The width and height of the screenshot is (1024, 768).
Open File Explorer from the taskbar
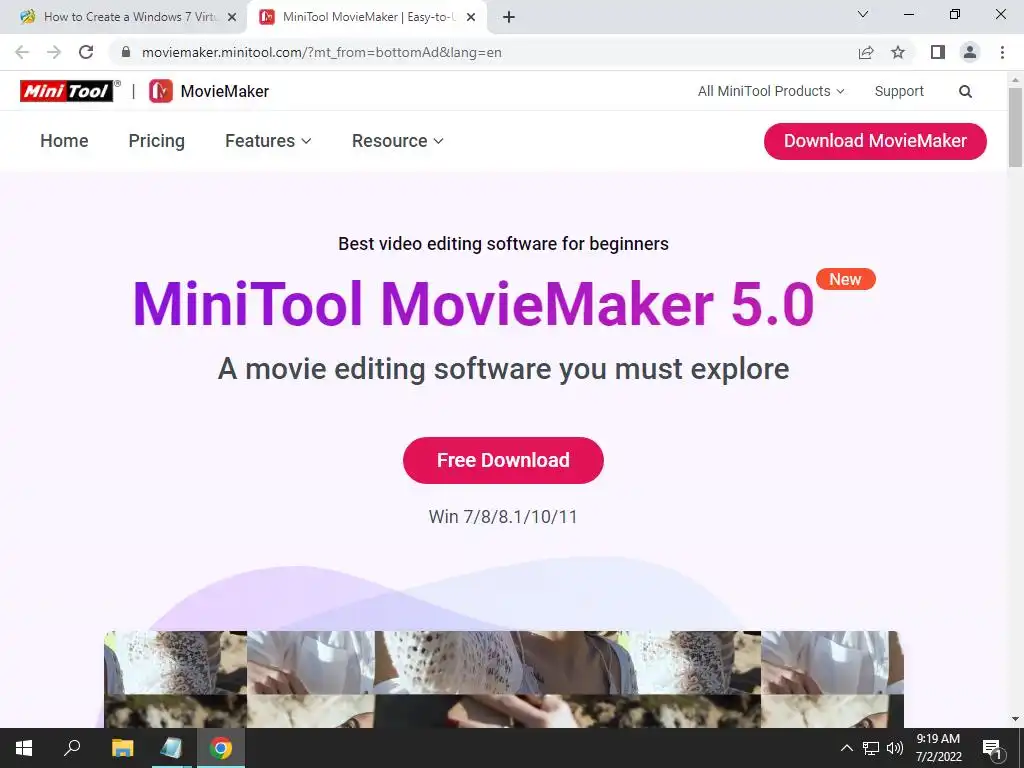[x=122, y=748]
